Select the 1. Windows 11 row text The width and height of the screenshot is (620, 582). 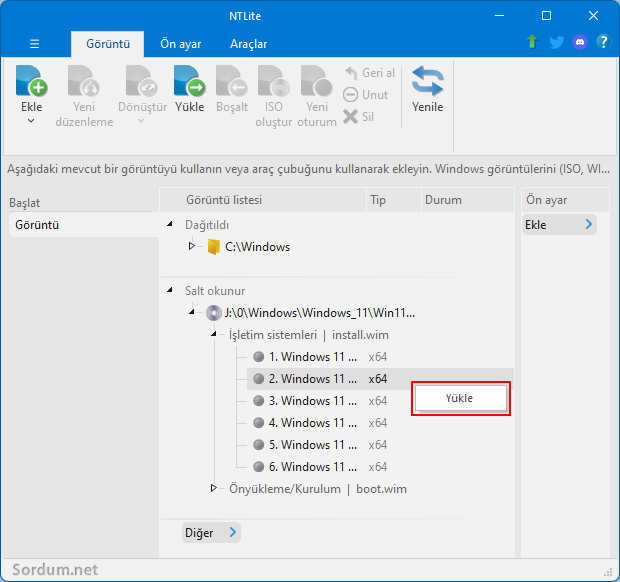pos(313,357)
